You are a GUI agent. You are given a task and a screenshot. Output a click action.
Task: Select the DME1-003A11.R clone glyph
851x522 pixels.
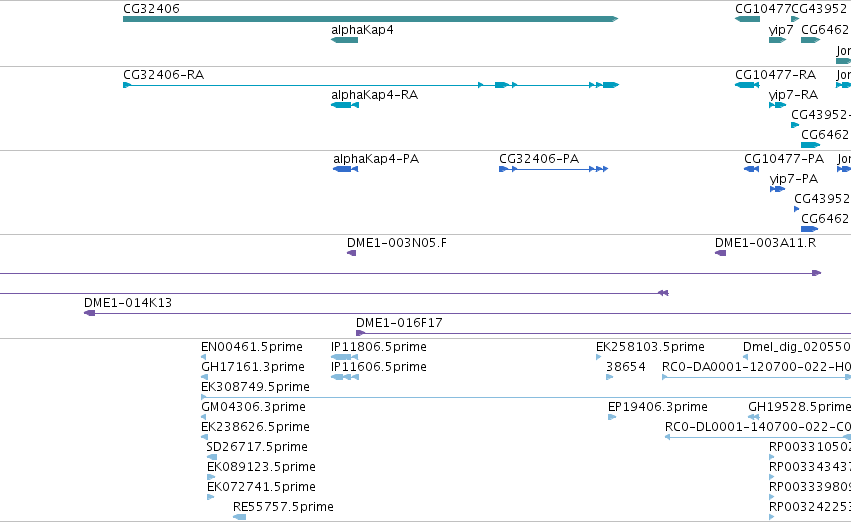pos(721,253)
